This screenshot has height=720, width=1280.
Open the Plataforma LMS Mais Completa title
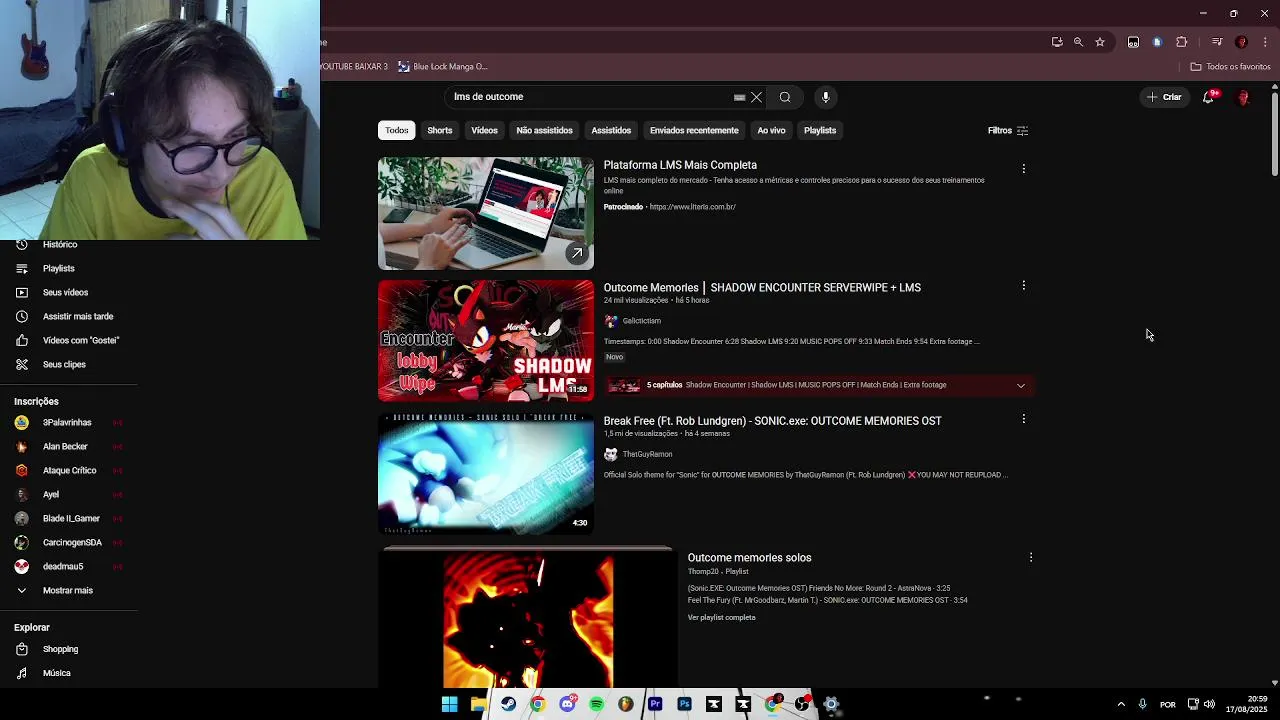[x=680, y=165]
